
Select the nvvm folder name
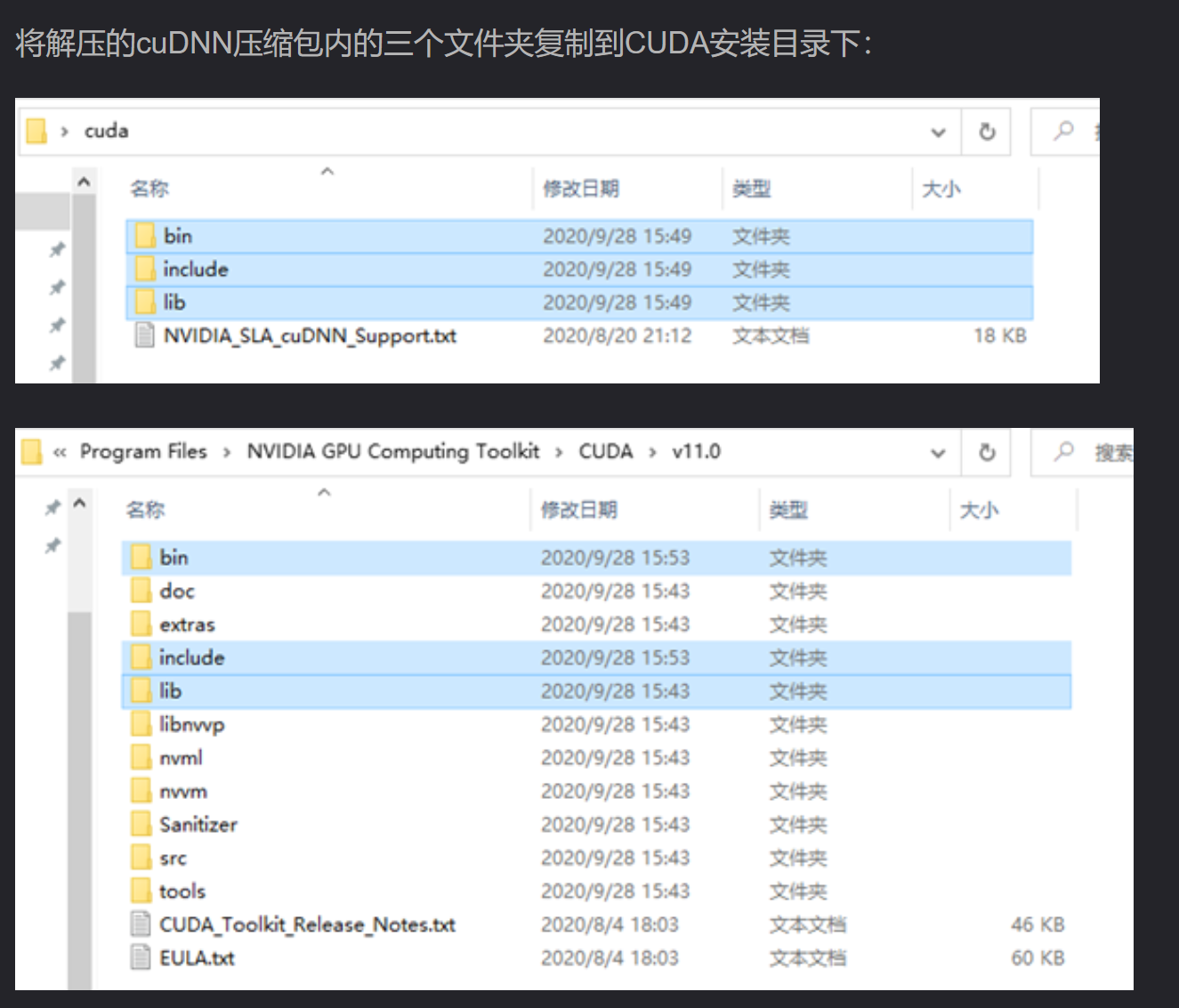[182, 791]
